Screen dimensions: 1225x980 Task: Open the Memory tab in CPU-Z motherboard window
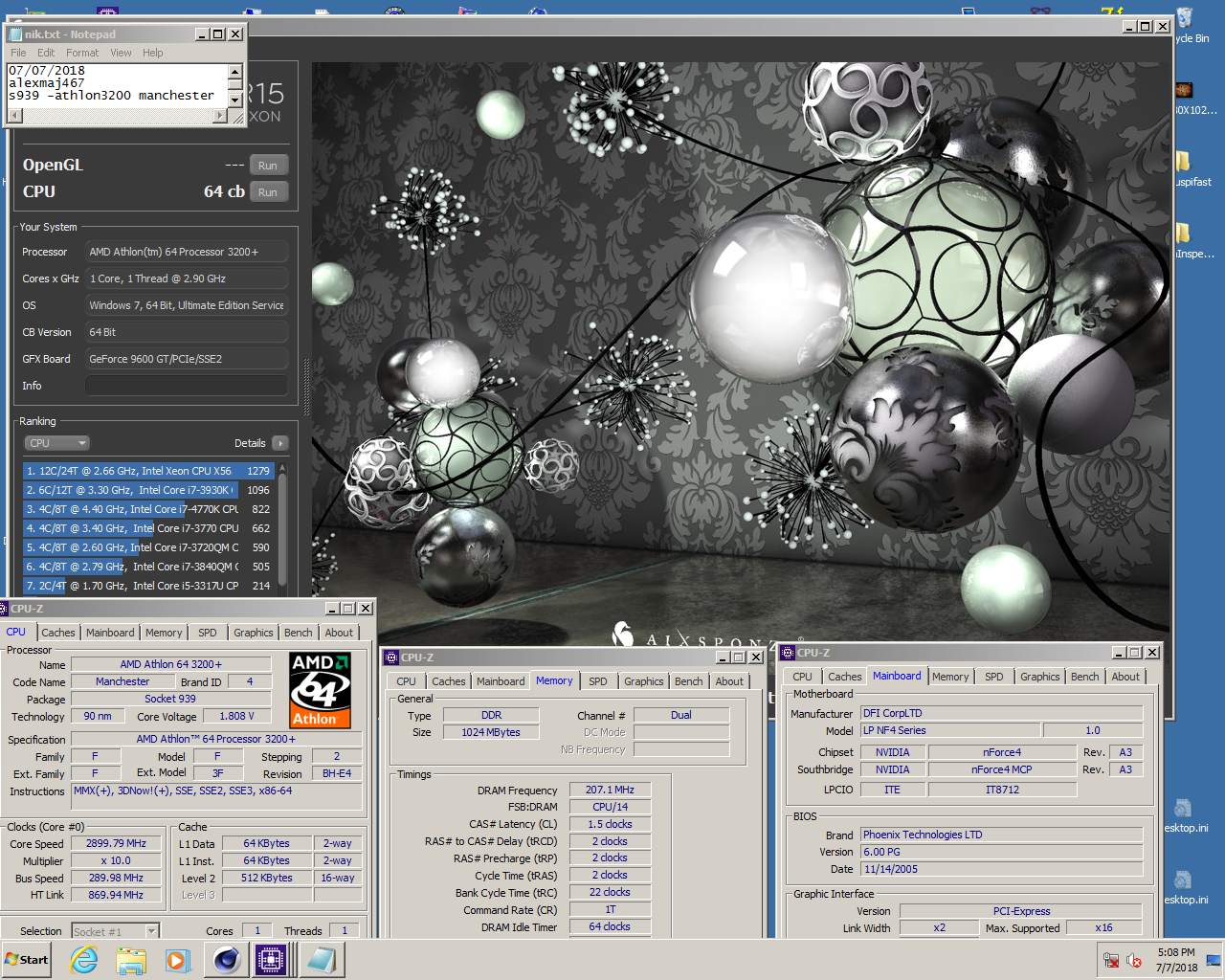pyautogui.click(x=950, y=677)
